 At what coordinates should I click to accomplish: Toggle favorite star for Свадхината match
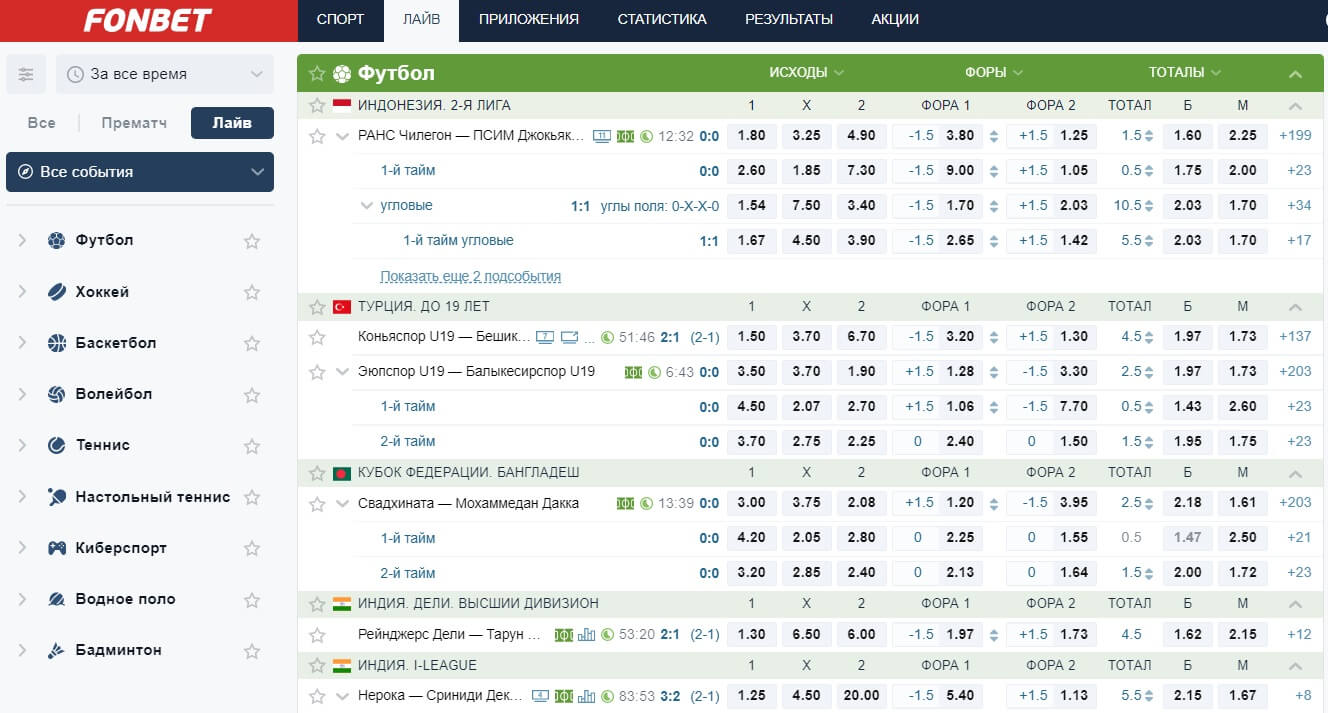(x=317, y=503)
